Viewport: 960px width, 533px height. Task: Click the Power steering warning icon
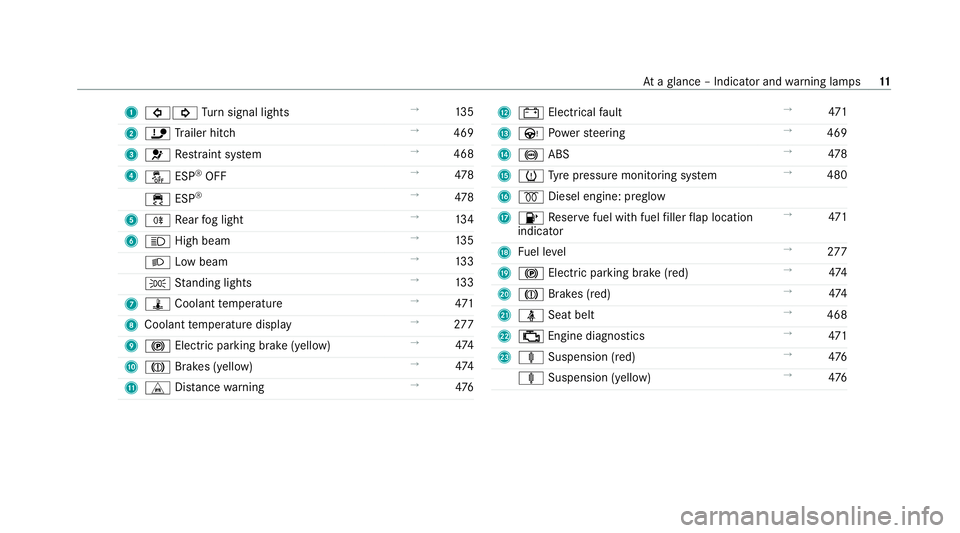[531, 133]
